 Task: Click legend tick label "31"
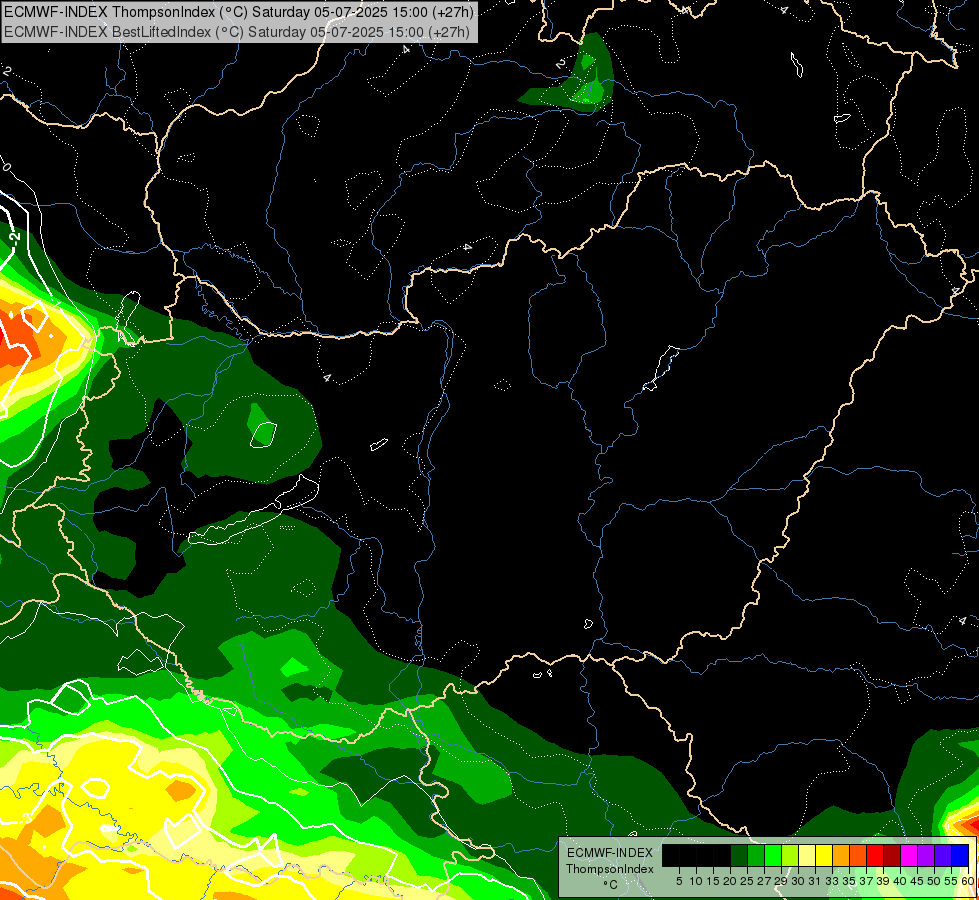(815, 881)
